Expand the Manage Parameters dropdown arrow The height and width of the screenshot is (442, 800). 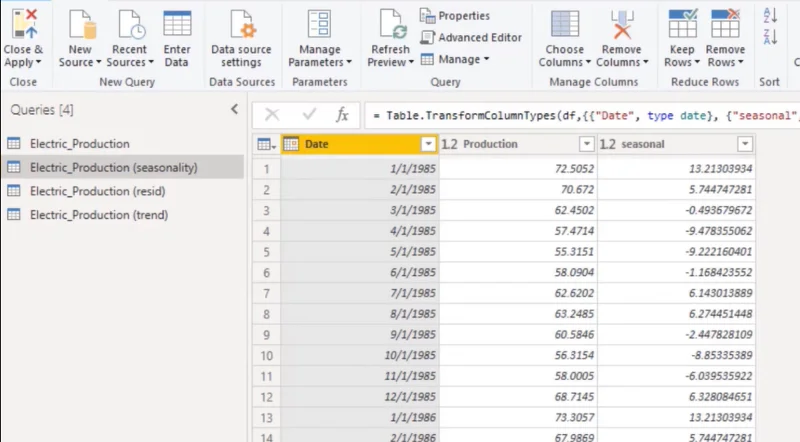pyautogui.click(x=349, y=63)
